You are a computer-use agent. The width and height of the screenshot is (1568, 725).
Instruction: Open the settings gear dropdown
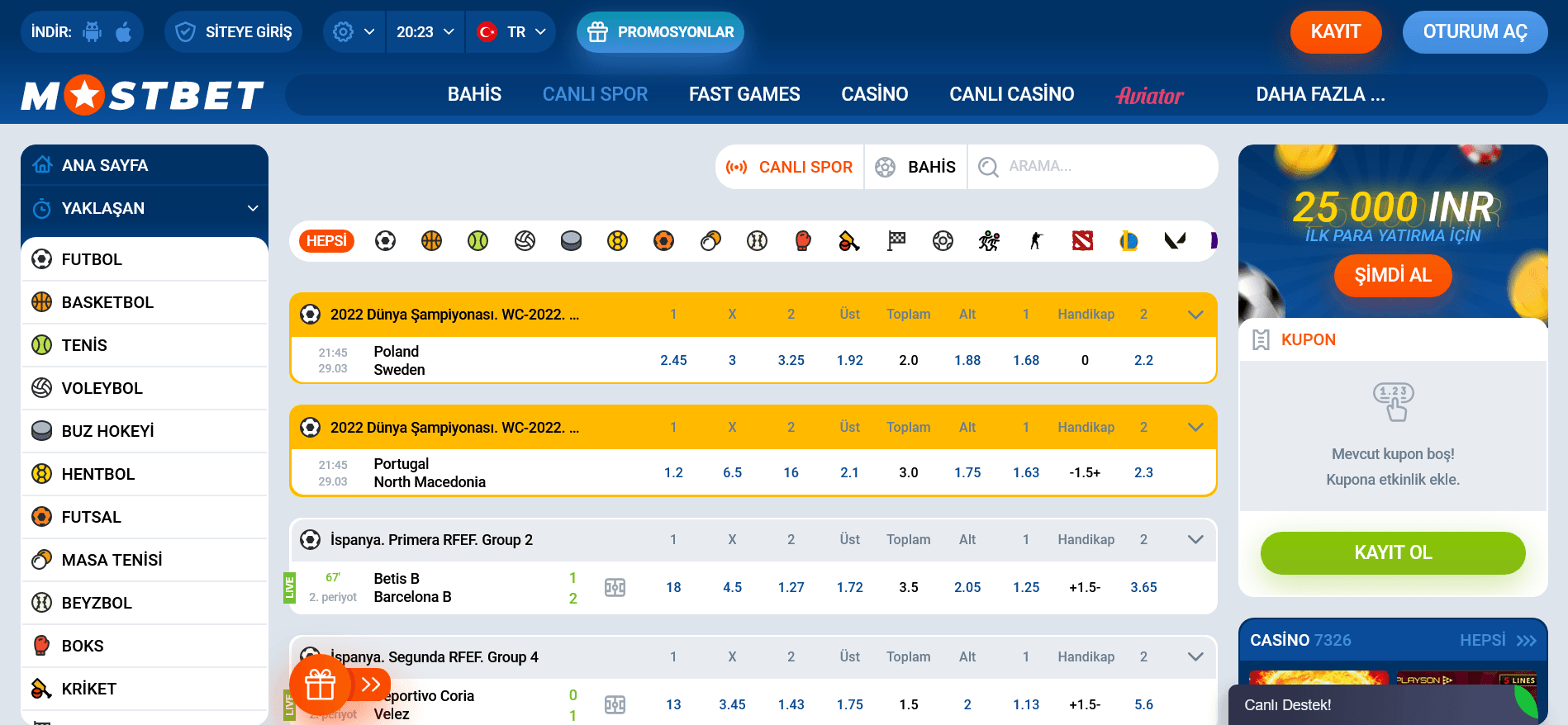(354, 32)
